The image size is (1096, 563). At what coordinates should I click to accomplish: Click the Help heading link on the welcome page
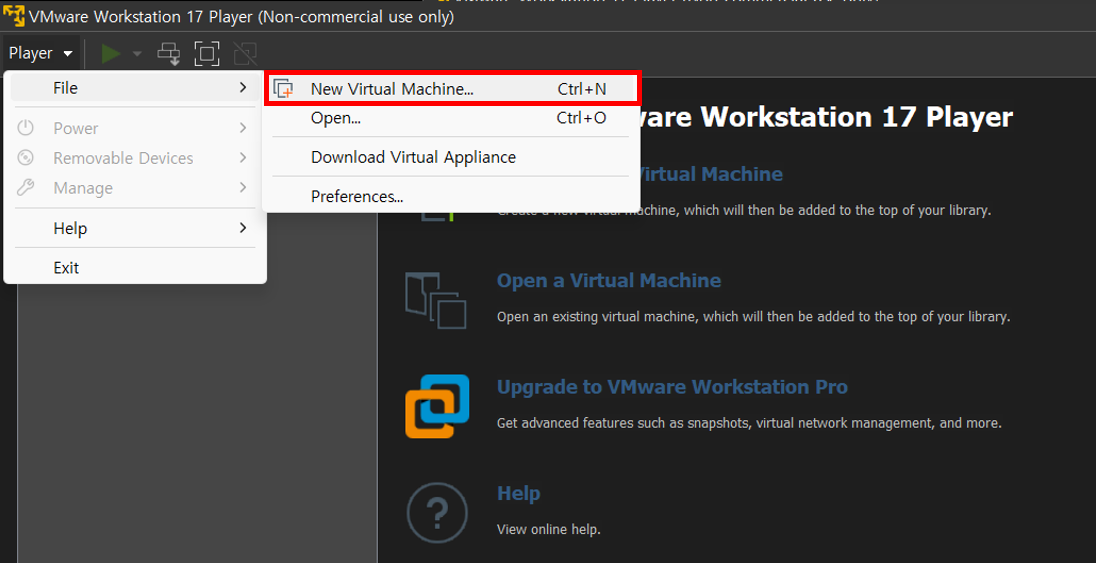518,494
